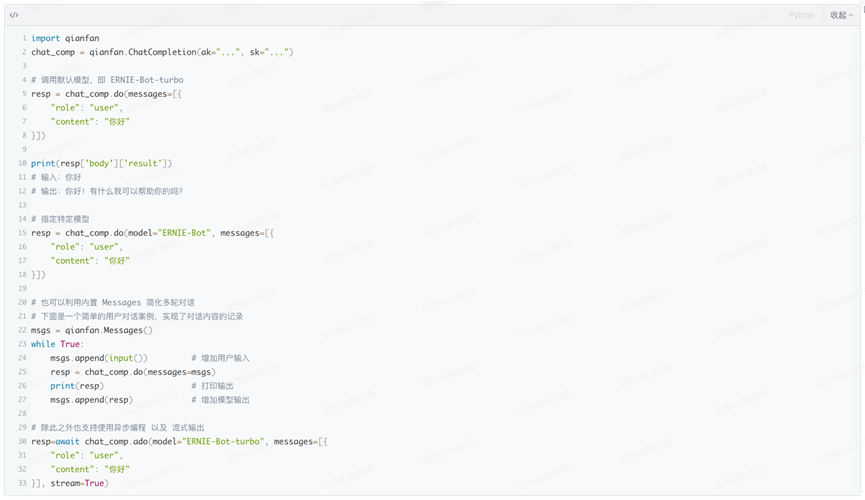Viewport: 865px width, 500px height.
Task: Collapse the code block with 收起
Action: point(841,15)
